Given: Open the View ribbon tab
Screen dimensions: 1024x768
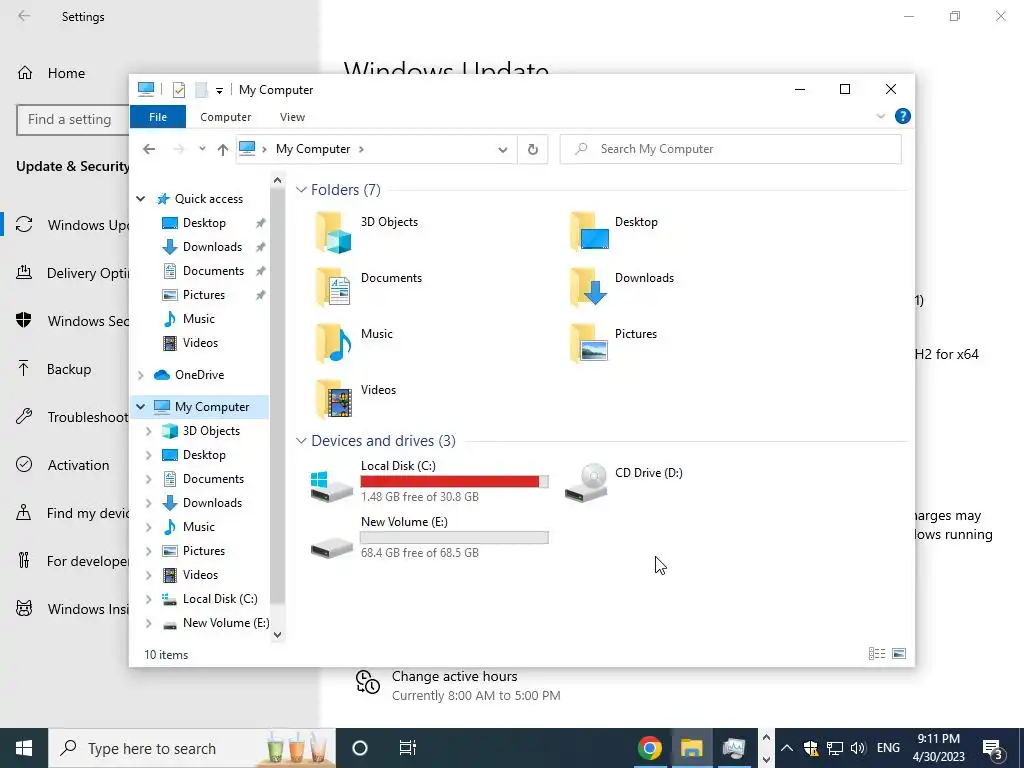Looking at the screenshot, I should pyautogui.click(x=292, y=117).
